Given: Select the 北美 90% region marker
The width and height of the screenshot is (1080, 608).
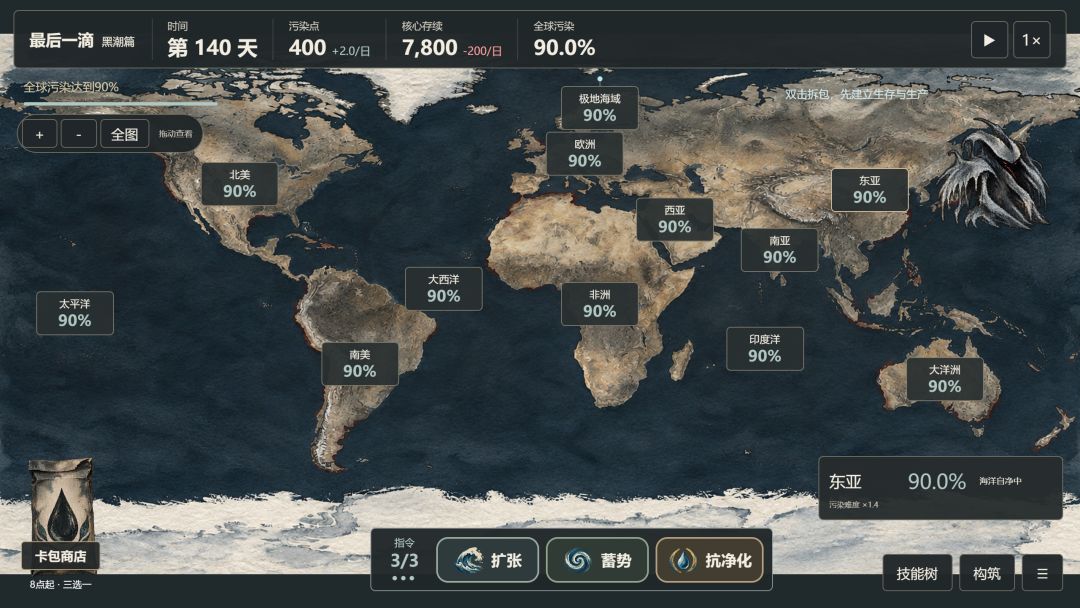Looking at the screenshot, I should pyautogui.click(x=239, y=184).
